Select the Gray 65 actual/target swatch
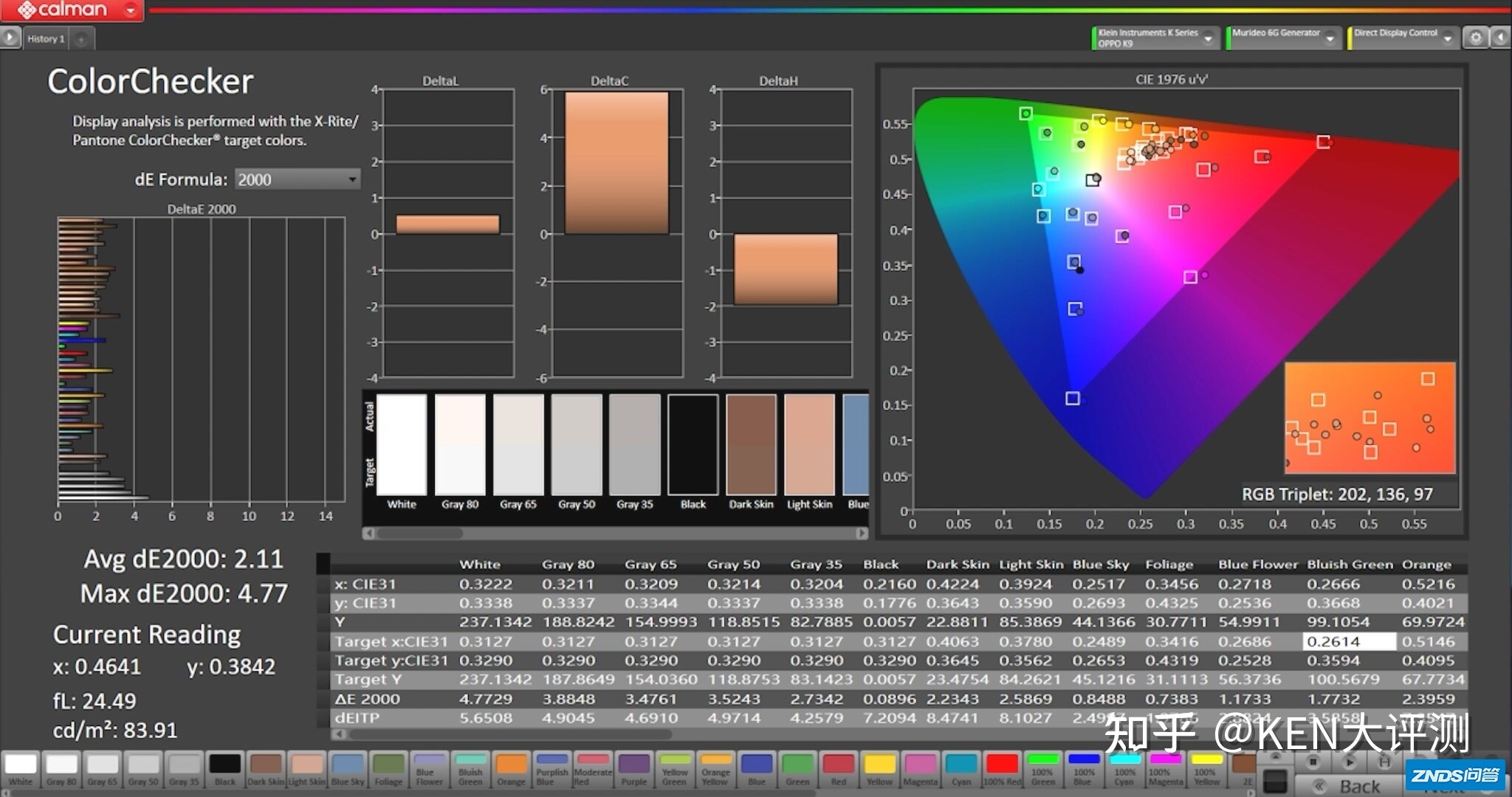 tap(518, 444)
